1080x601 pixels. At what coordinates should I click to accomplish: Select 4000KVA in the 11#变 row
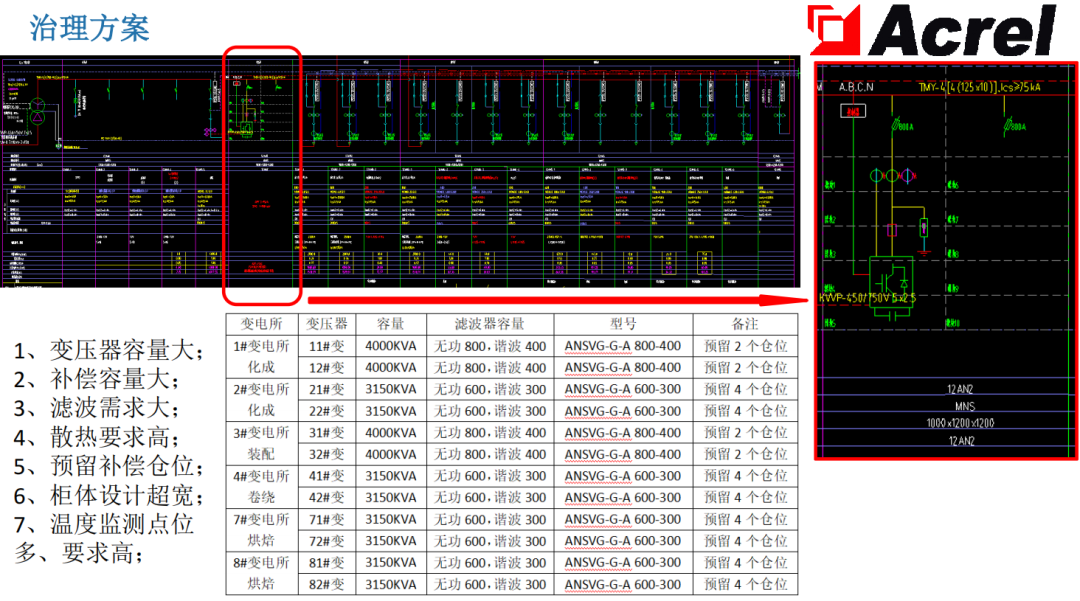click(391, 346)
